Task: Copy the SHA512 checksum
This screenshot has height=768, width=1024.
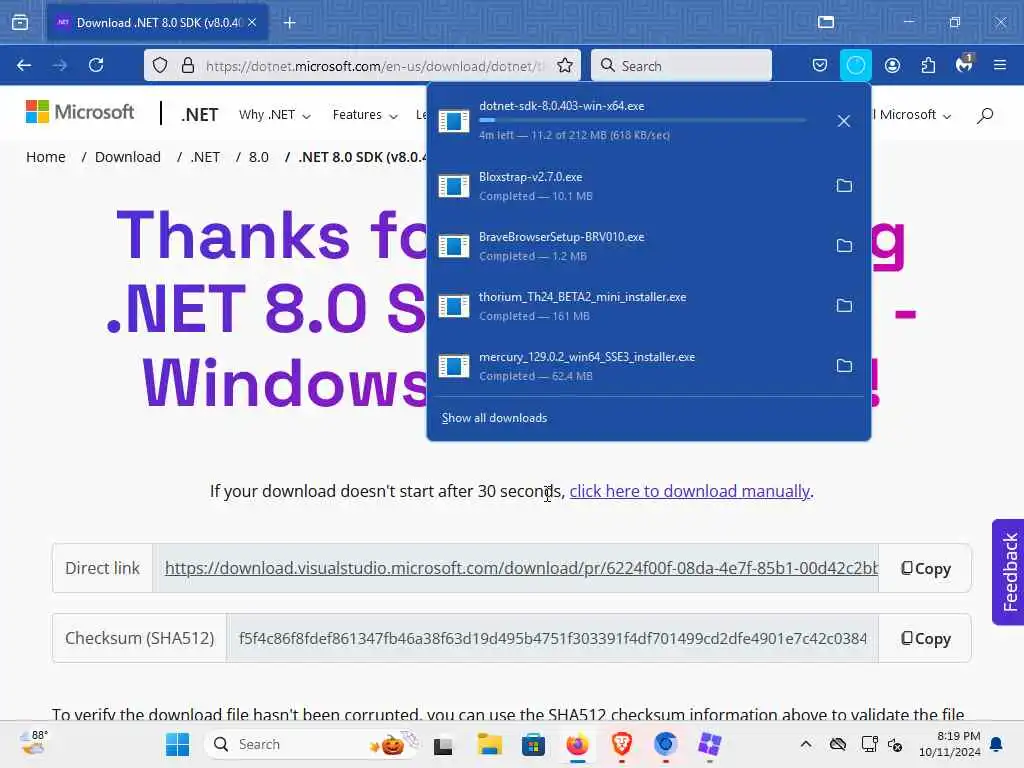Action: coord(925,638)
